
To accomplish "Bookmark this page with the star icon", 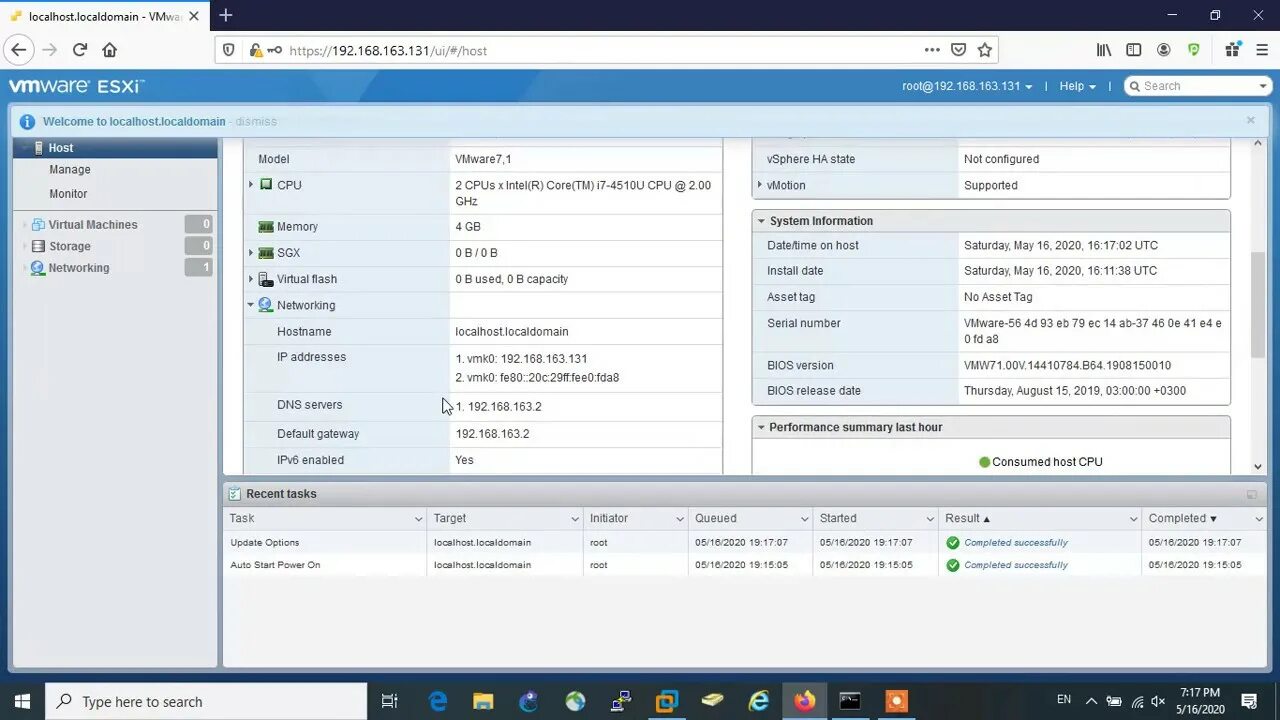I will (x=984, y=50).
